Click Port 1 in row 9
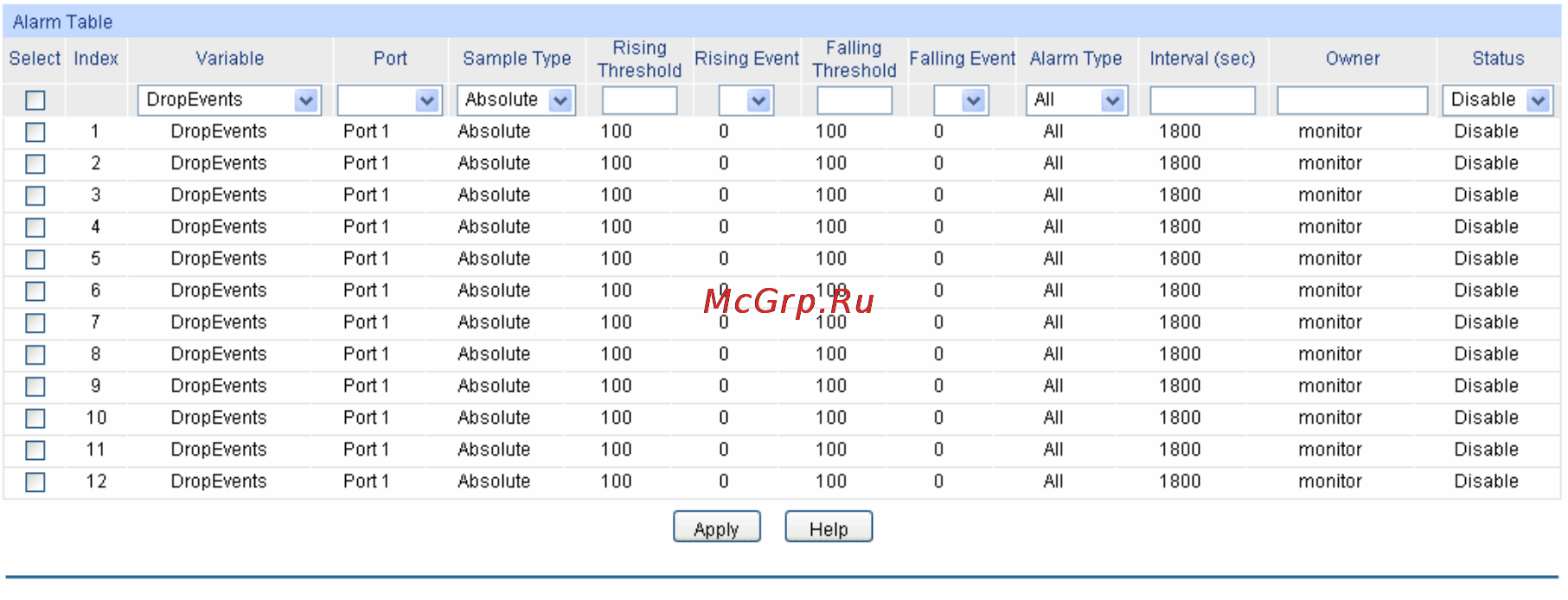This screenshot has width=1568, height=600. point(366,386)
